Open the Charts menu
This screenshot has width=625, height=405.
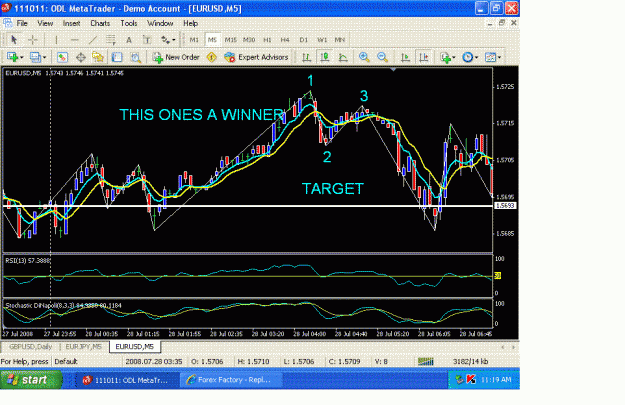tap(100, 24)
